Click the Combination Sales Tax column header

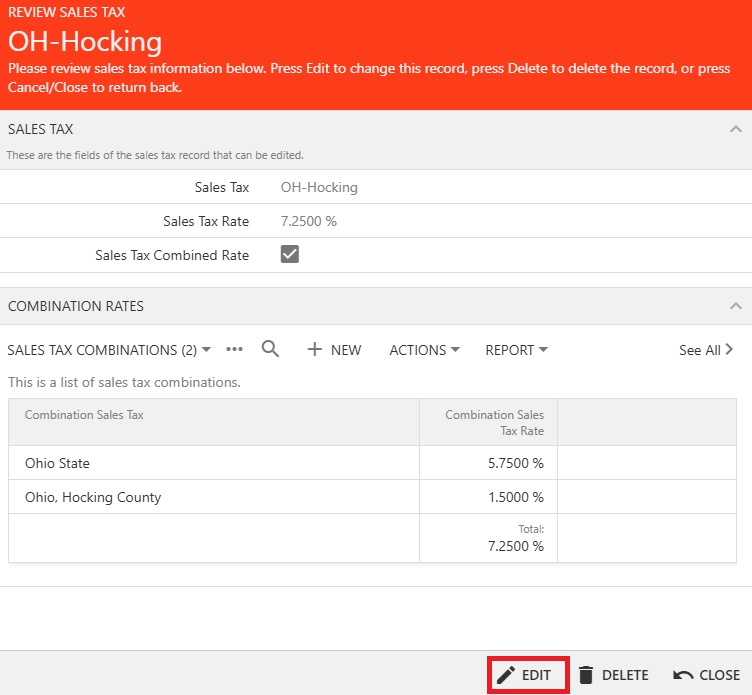pos(214,422)
